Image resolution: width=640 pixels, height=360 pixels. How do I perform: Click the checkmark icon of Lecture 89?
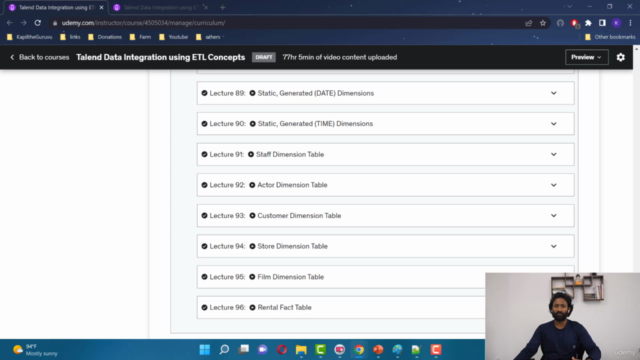click(204, 93)
